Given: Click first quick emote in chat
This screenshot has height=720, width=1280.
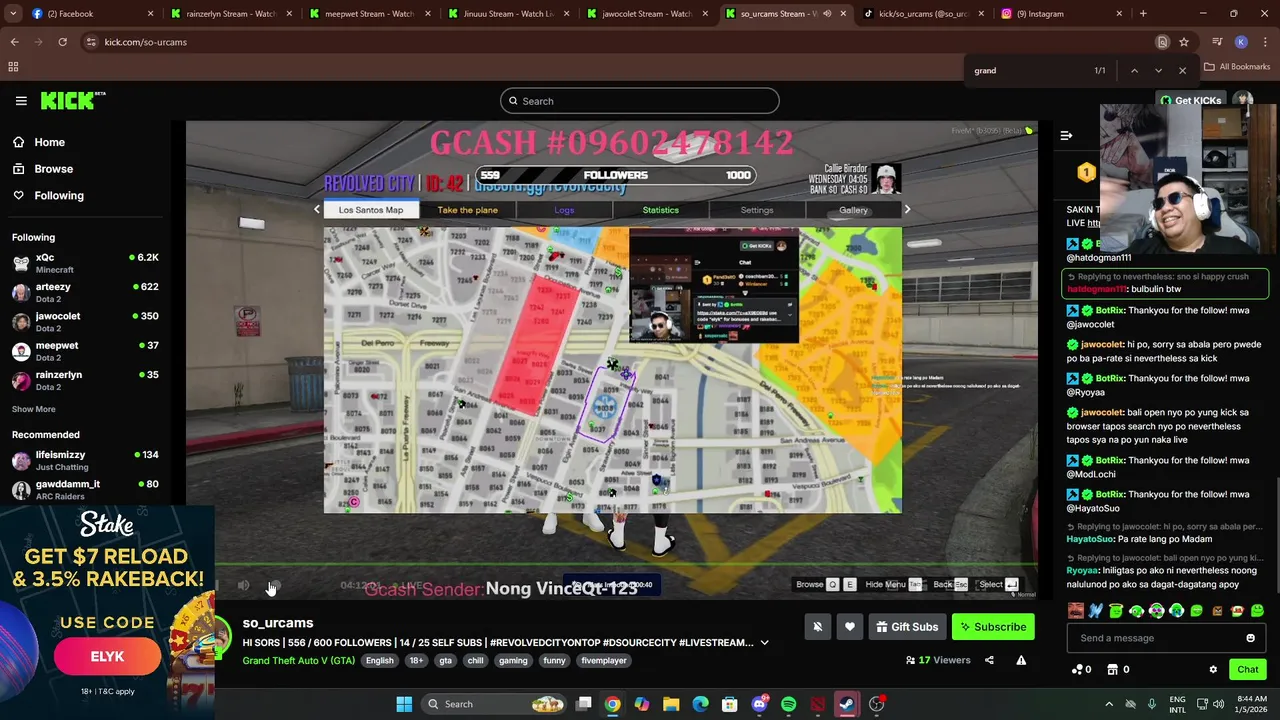Looking at the screenshot, I should pyautogui.click(x=1075, y=611).
